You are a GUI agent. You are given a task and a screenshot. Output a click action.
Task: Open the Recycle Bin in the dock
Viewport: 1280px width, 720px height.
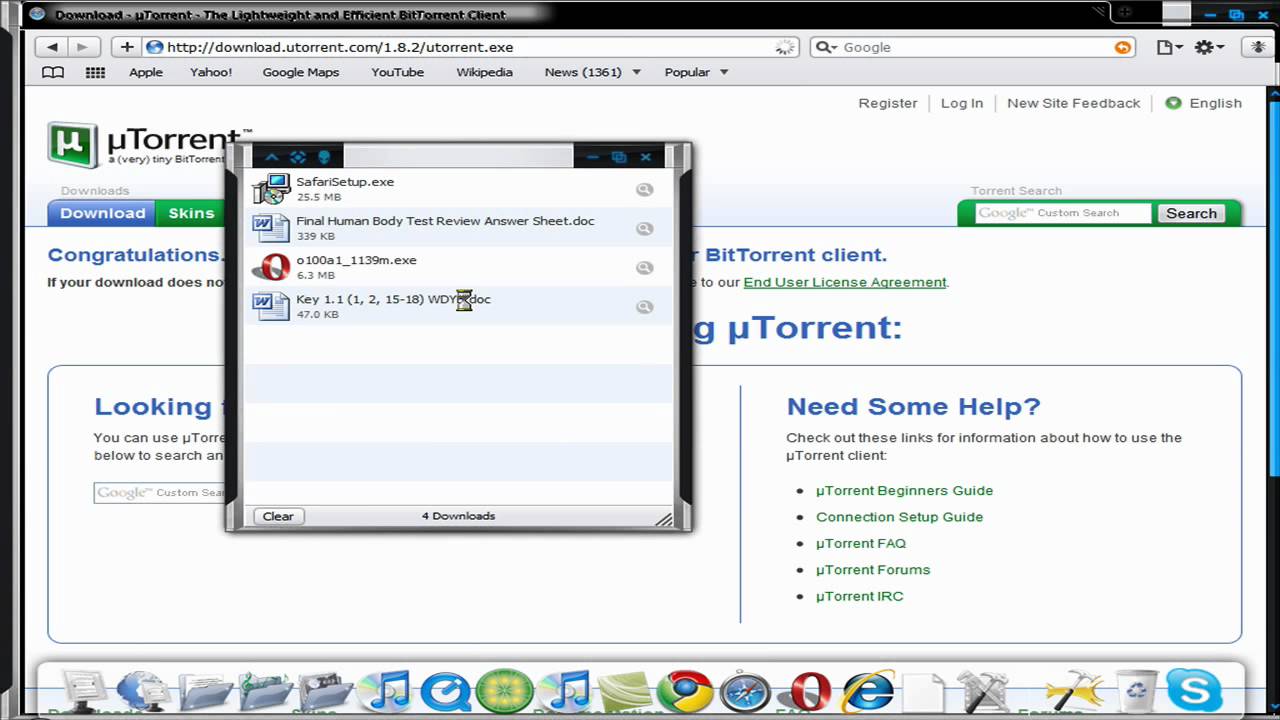1136,692
